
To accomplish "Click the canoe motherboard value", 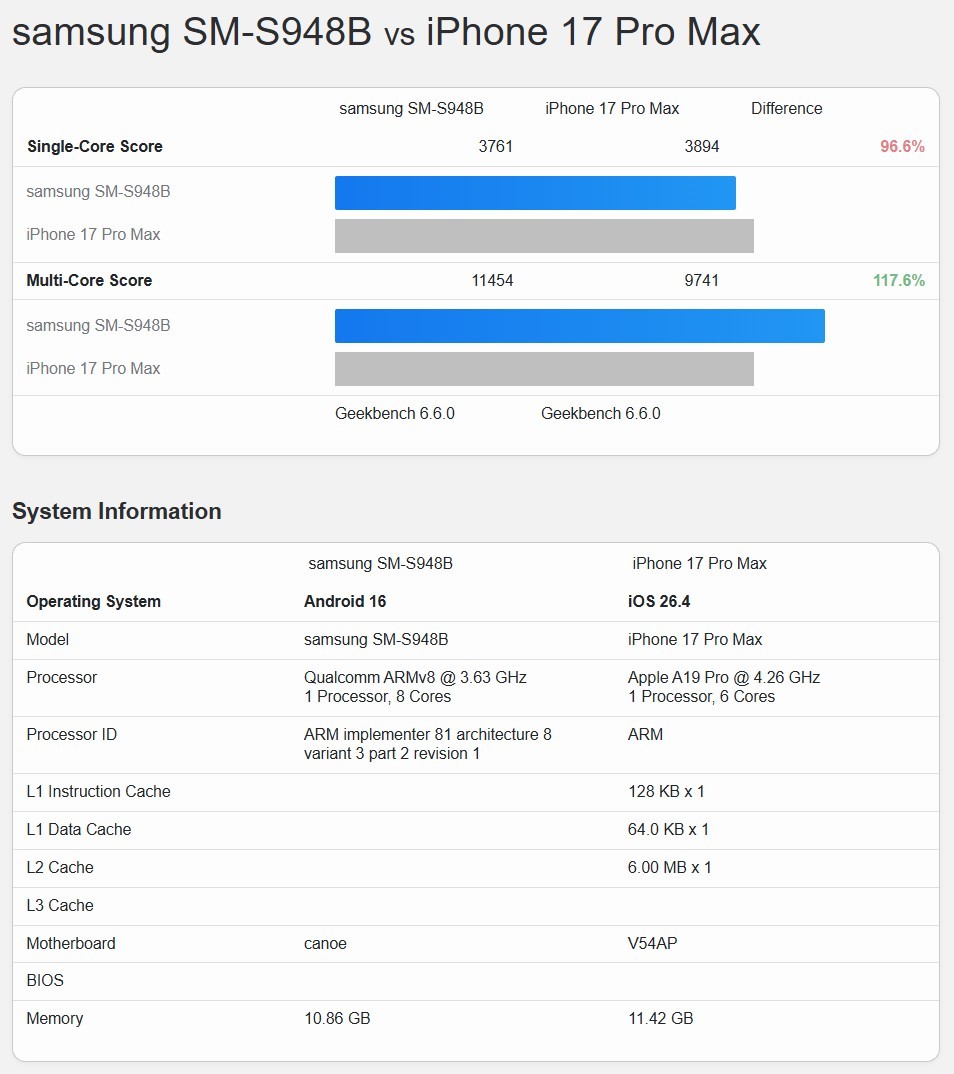I will (325, 943).
